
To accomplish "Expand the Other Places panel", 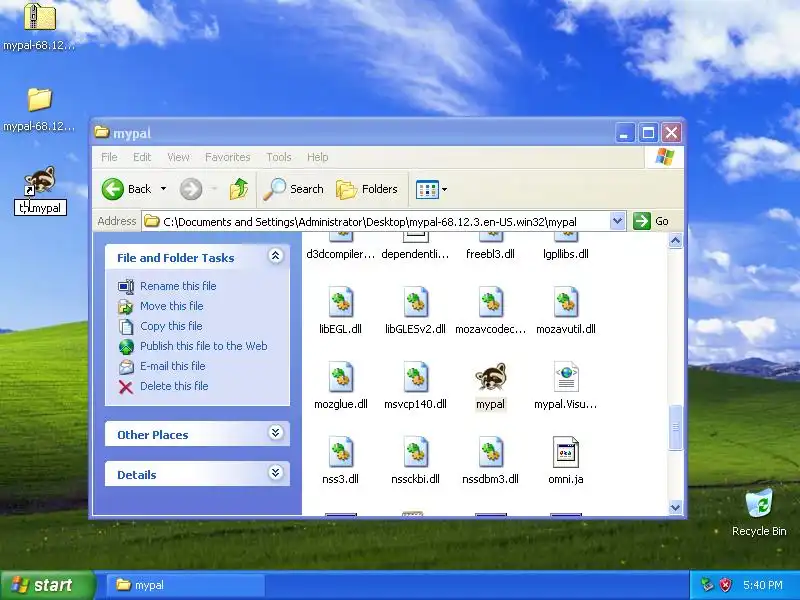I will (x=276, y=433).
